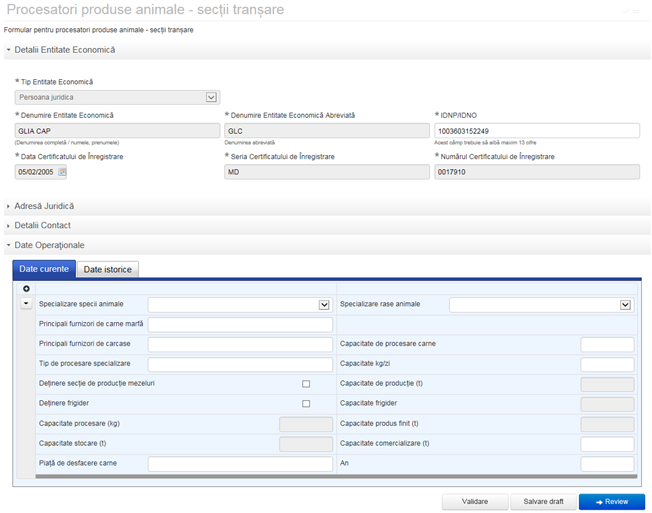This screenshot has height=513, width=652.
Task: Open the Tip Entitate Economică dropdown
Action: [211, 97]
